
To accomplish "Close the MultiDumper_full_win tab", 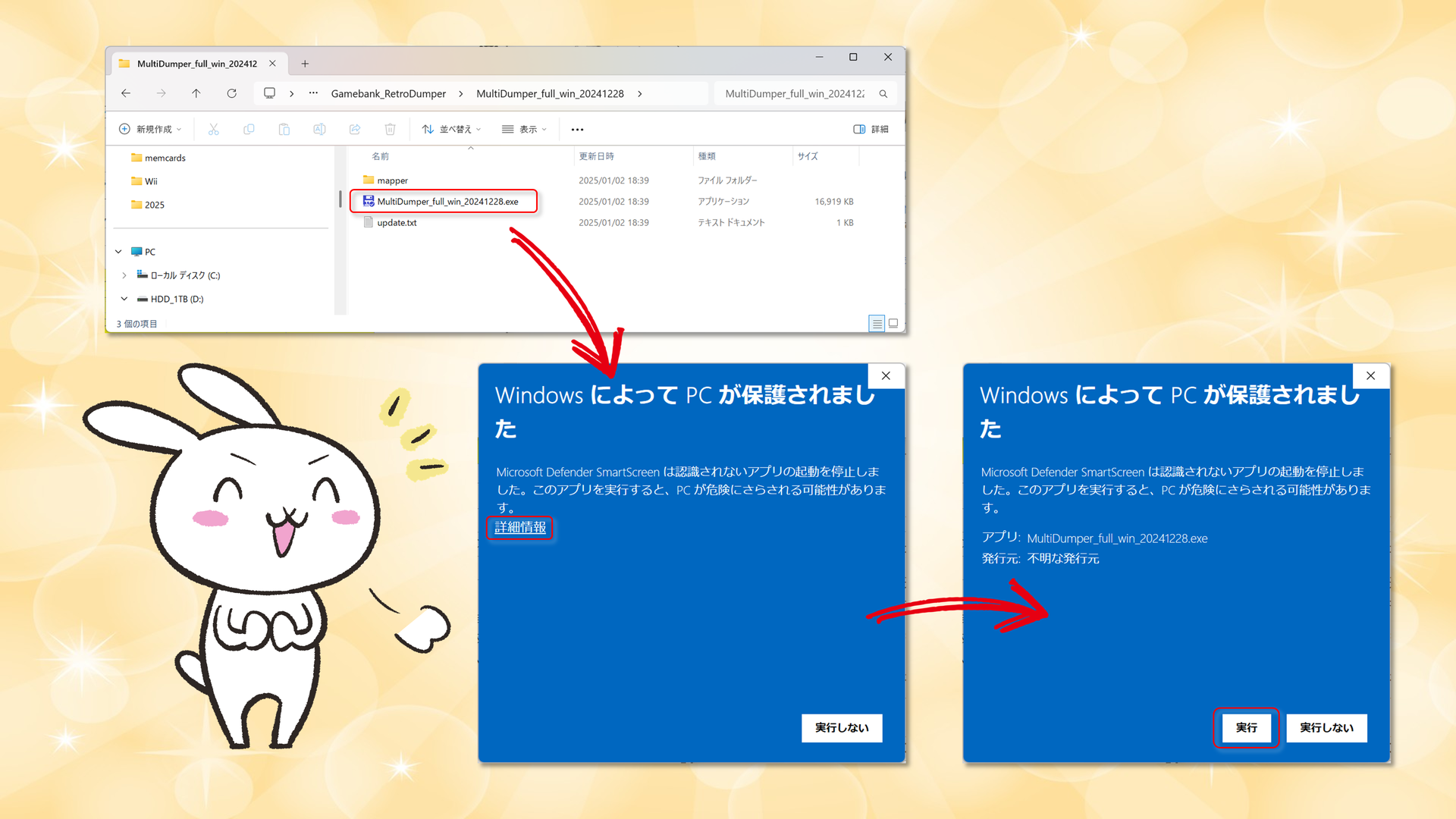I will pyautogui.click(x=272, y=64).
